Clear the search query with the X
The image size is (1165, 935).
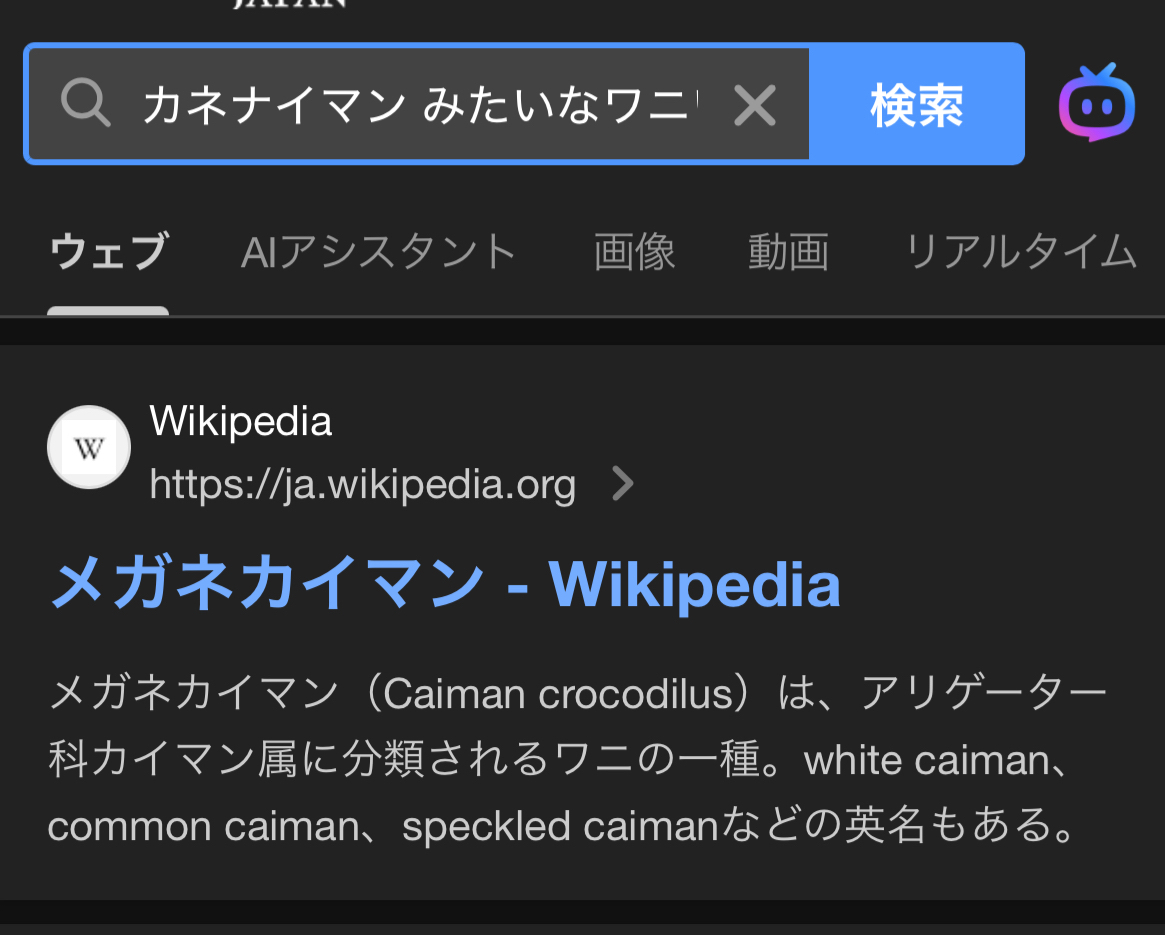point(754,105)
